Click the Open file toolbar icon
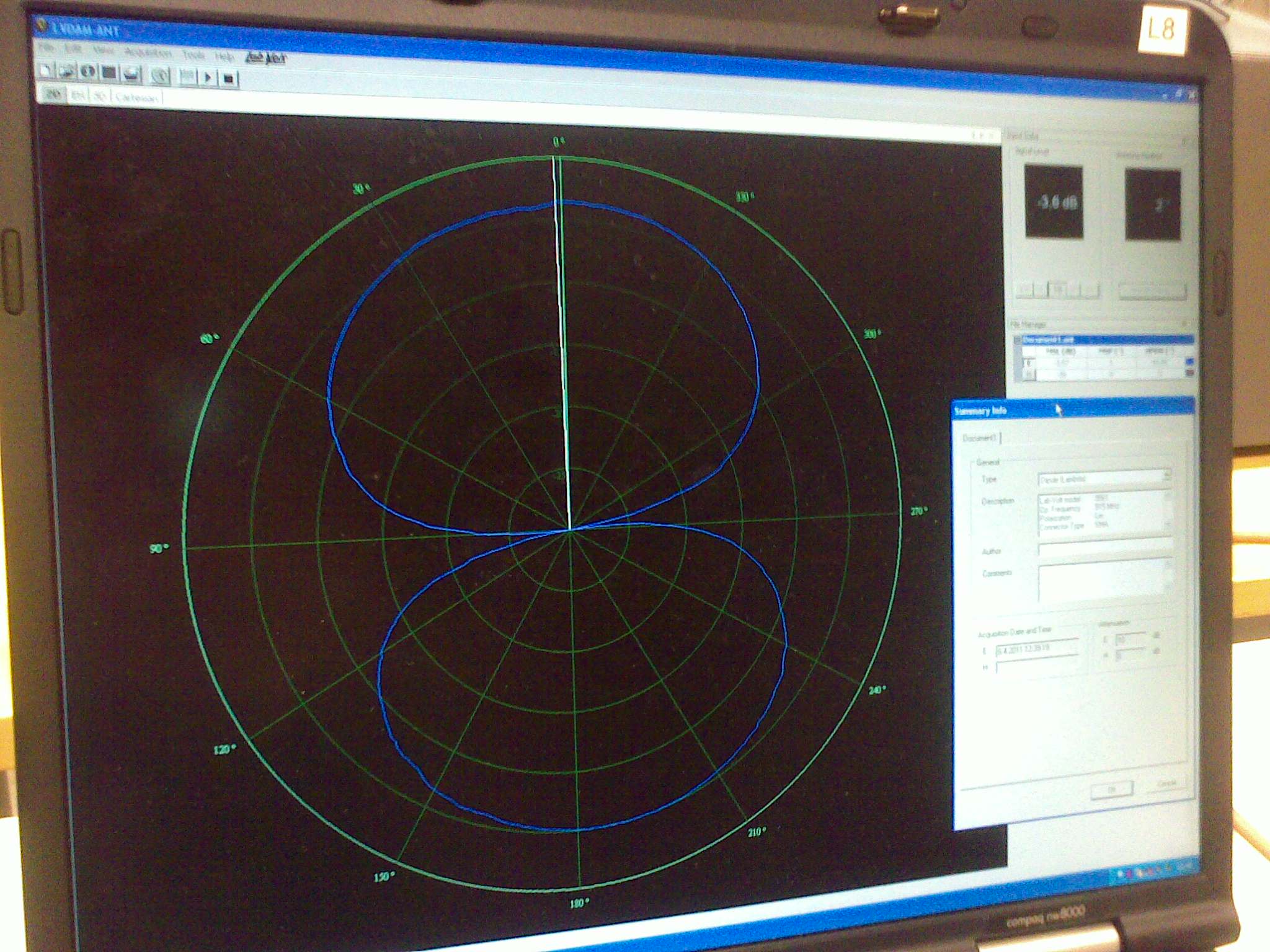The height and width of the screenshot is (952, 1270). point(66,71)
